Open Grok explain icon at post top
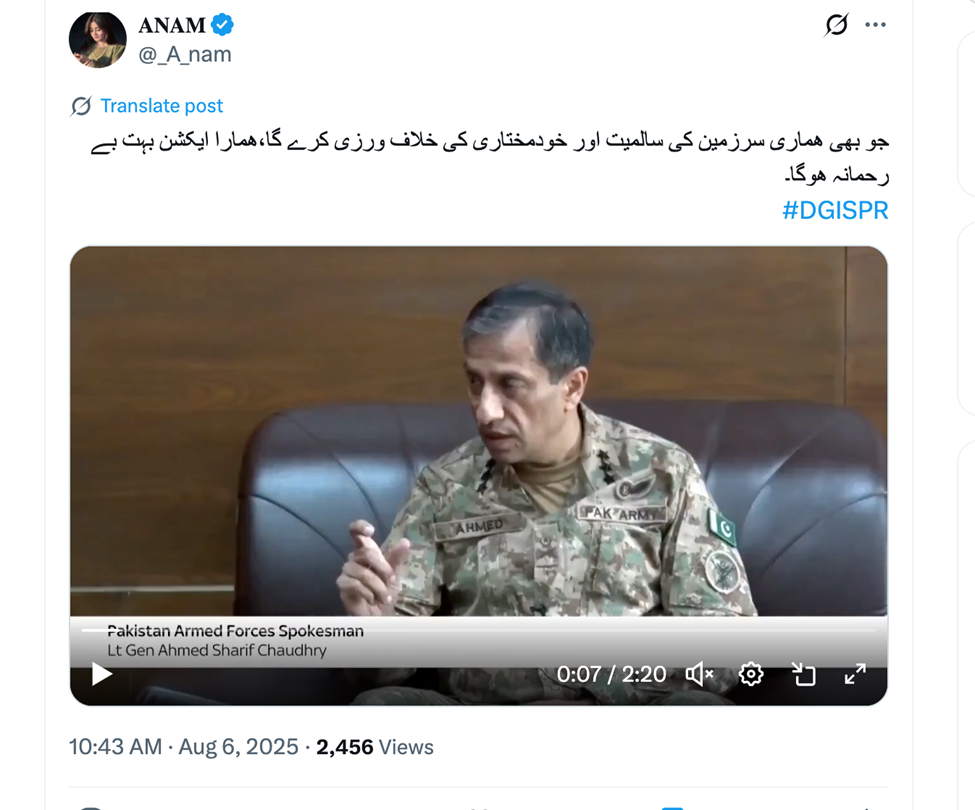This screenshot has height=810, width=975. [836, 25]
